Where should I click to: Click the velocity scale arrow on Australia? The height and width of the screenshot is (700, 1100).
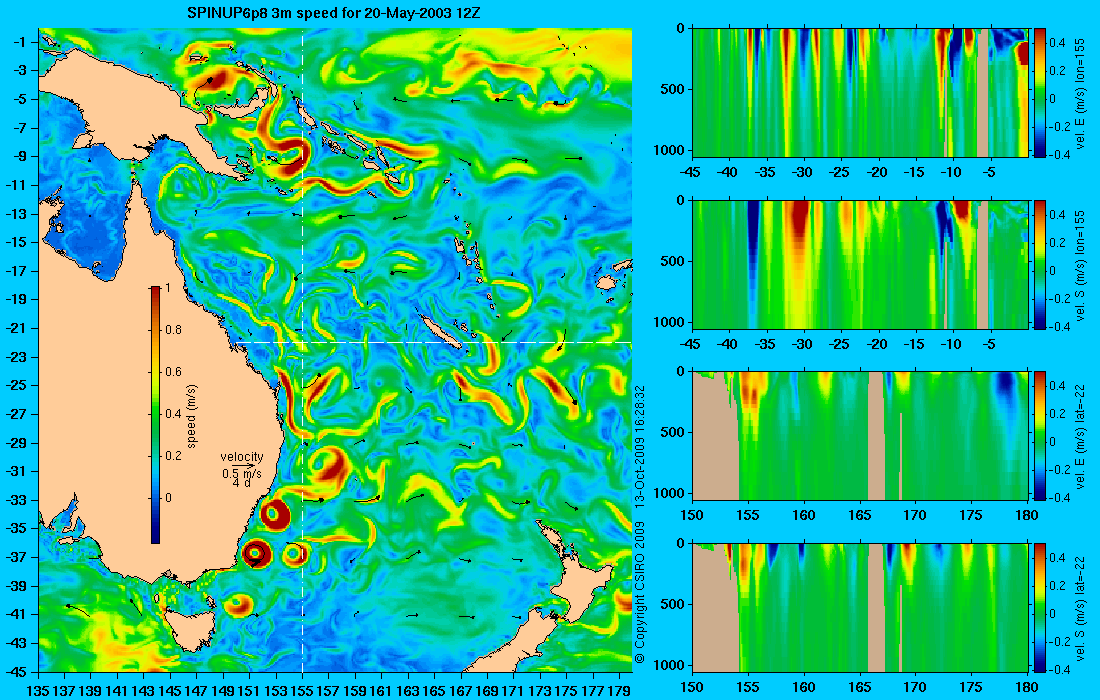tap(242, 466)
